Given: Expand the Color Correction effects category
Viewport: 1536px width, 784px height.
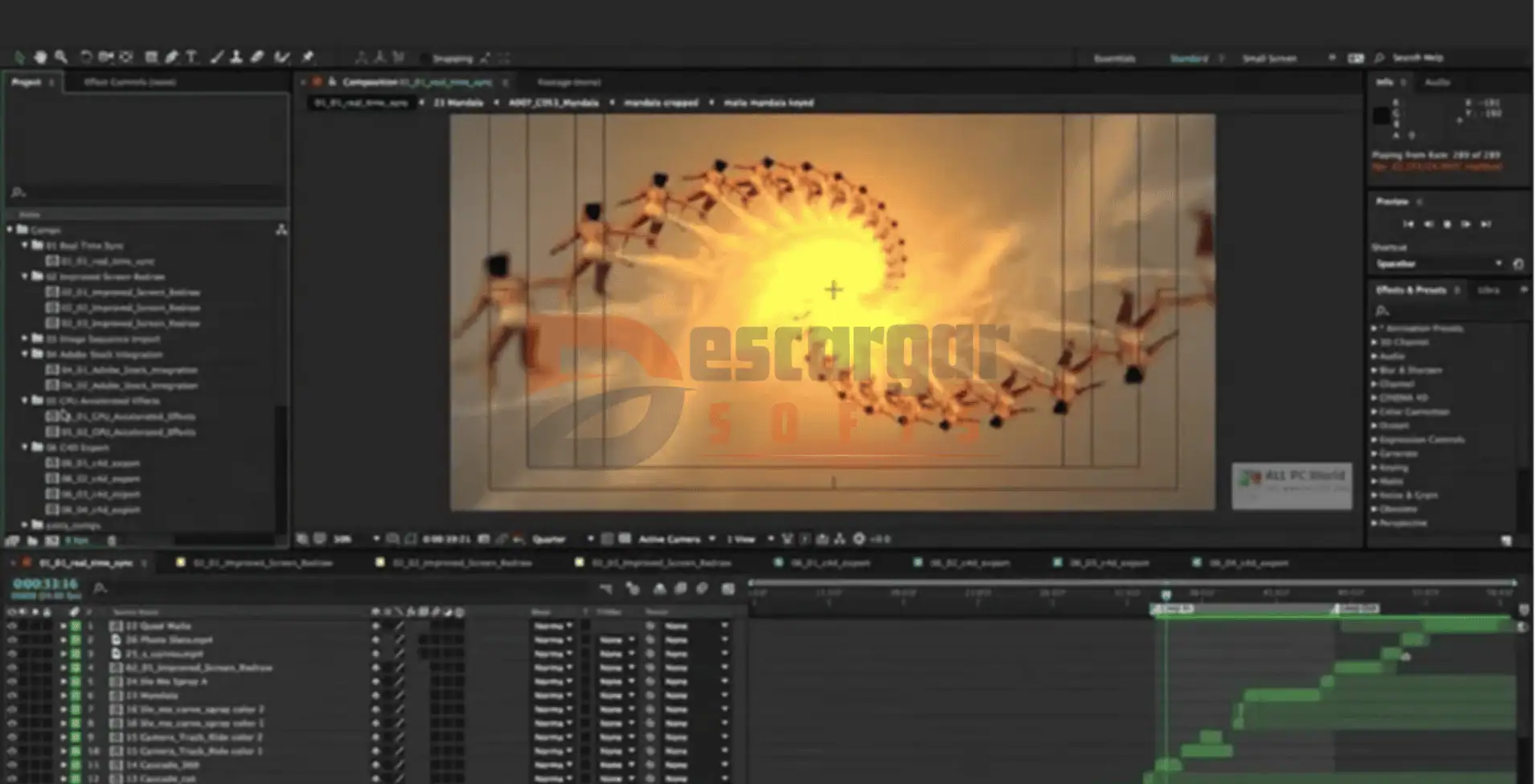Looking at the screenshot, I should click(1374, 412).
